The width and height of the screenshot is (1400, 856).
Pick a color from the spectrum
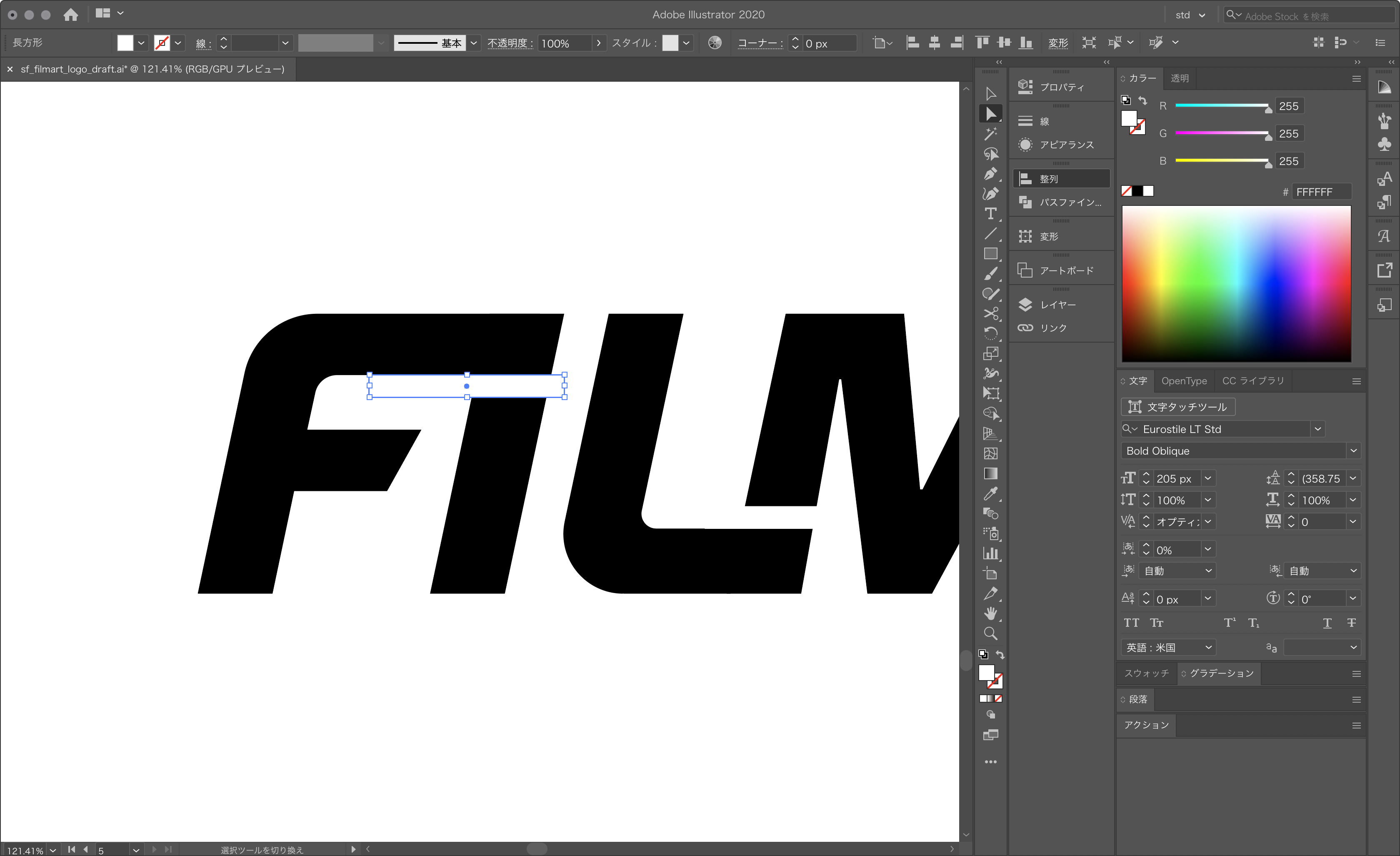pos(1236,284)
